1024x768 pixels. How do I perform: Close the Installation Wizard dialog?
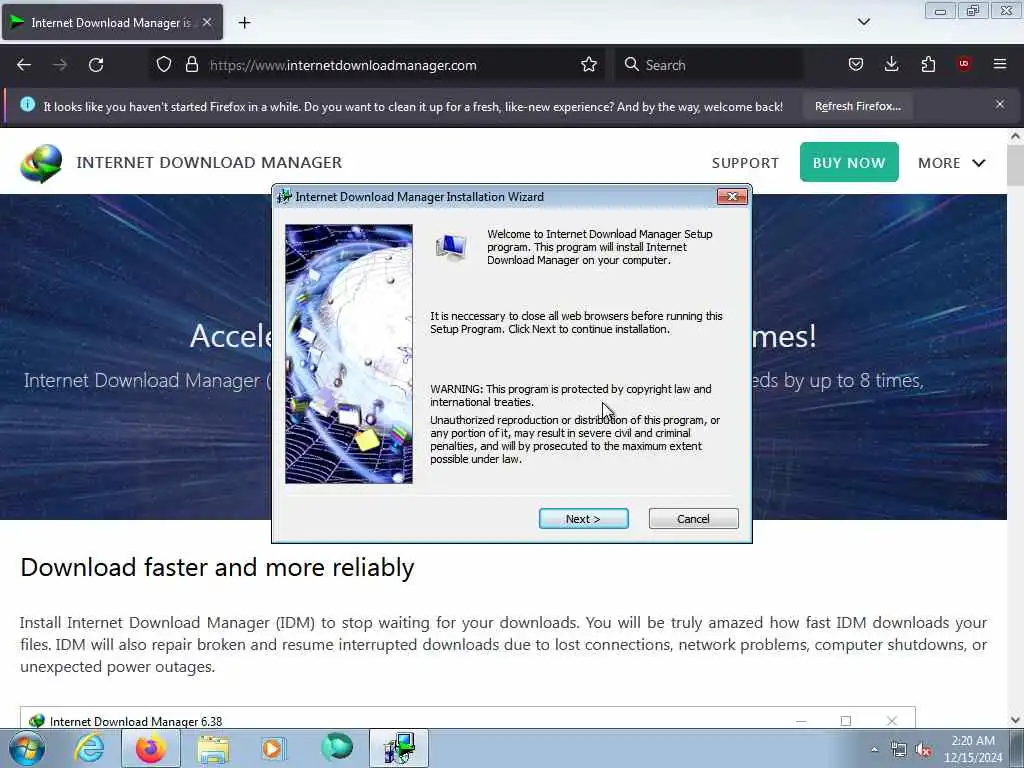pyautogui.click(x=732, y=197)
